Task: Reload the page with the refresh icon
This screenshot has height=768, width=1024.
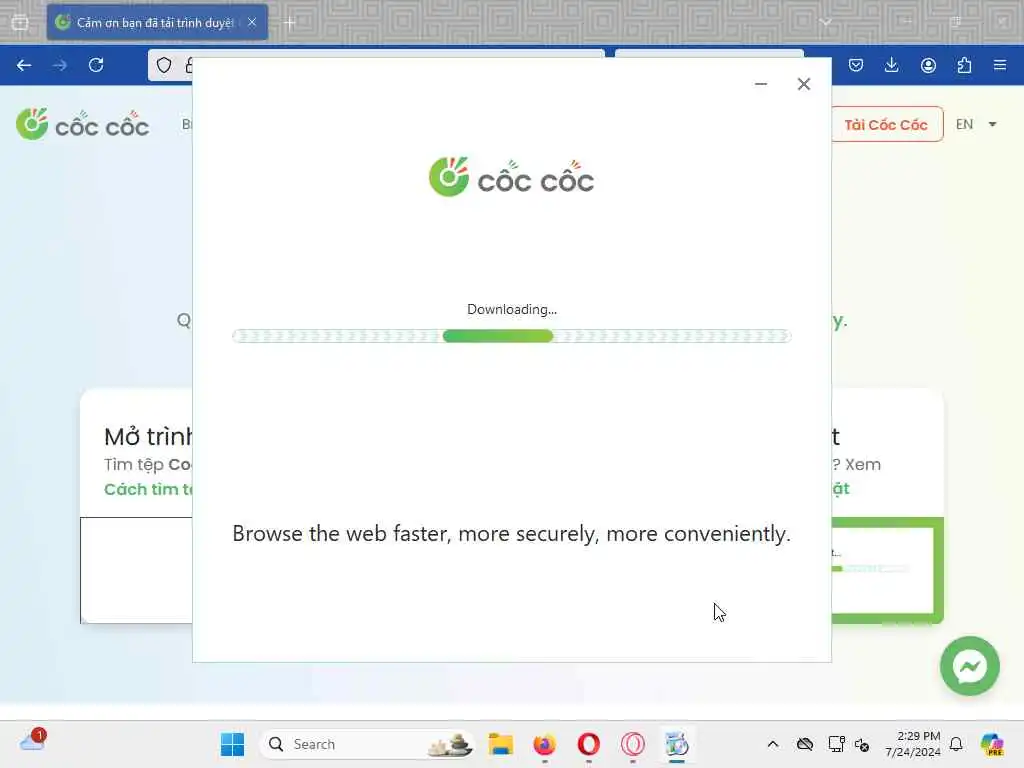Action: tap(96, 65)
